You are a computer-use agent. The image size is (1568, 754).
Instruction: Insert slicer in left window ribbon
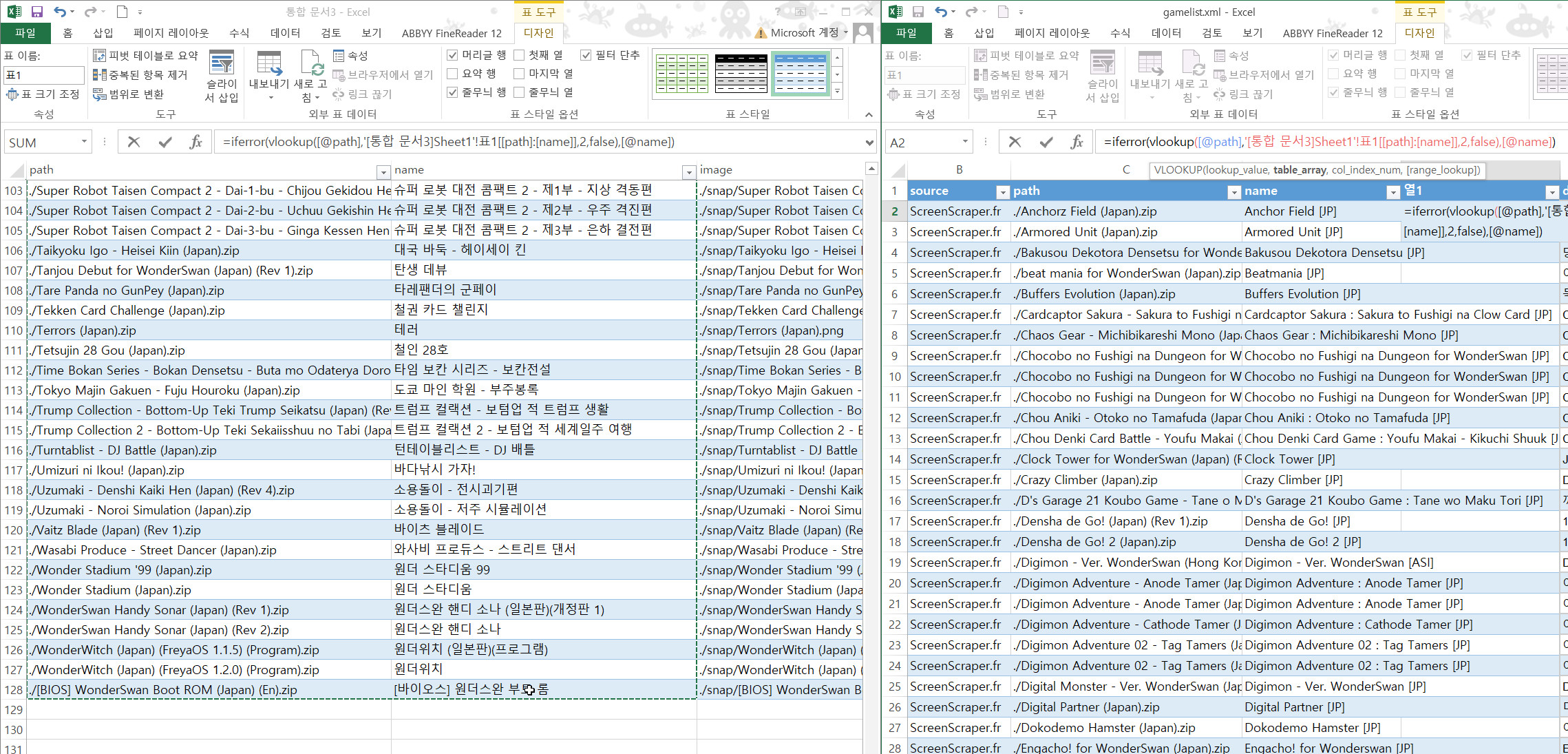pos(222,76)
